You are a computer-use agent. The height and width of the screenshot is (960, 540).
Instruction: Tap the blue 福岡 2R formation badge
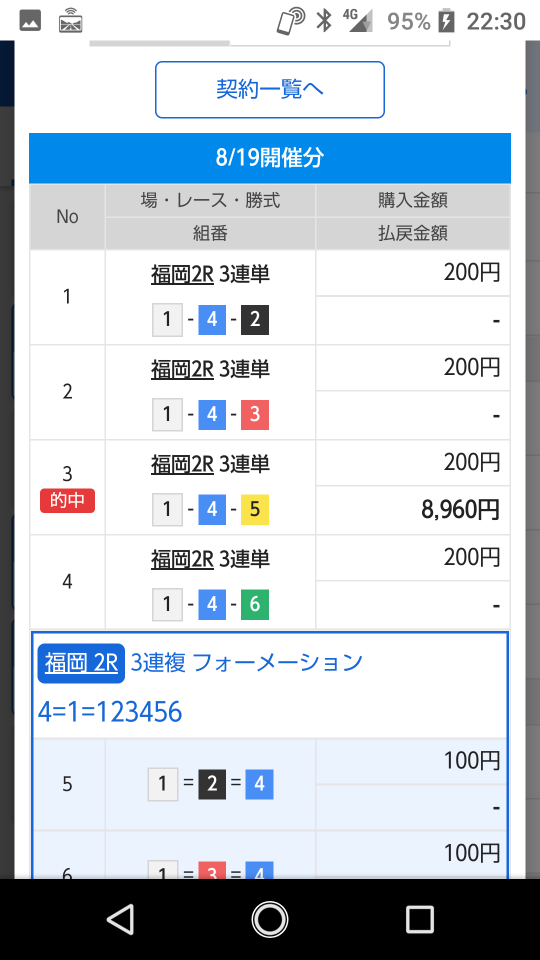81,663
